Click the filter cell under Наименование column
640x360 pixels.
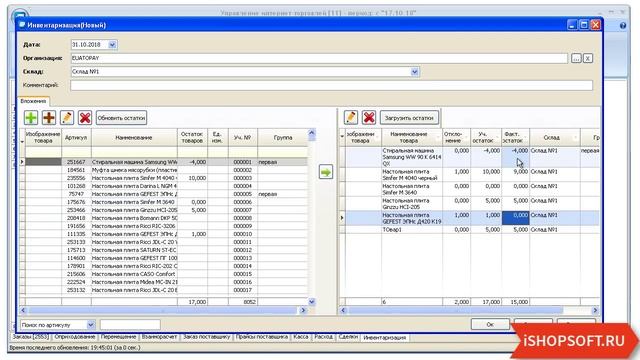tap(134, 152)
